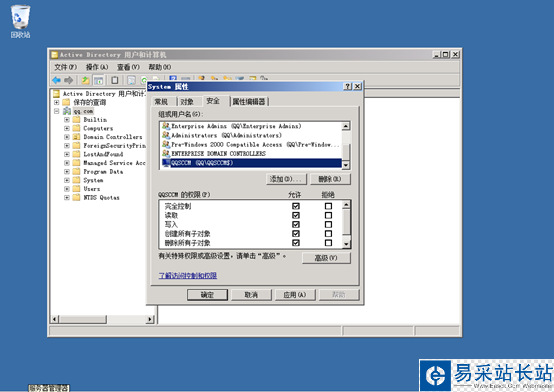Click the ENTERPRISE DOMAIN CONTROLLERS group icon
Screen dimensions: 554x392
pyautogui.click(x=166, y=153)
